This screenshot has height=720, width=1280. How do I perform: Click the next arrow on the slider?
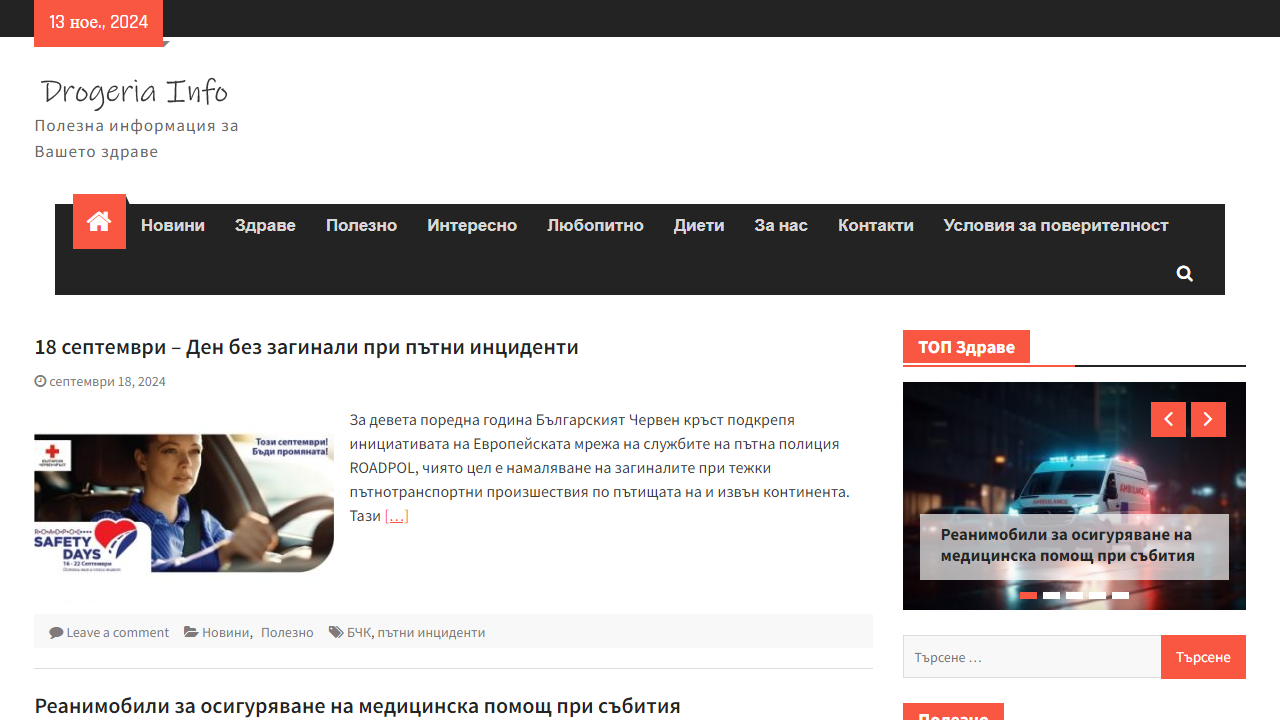point(1208,419)
